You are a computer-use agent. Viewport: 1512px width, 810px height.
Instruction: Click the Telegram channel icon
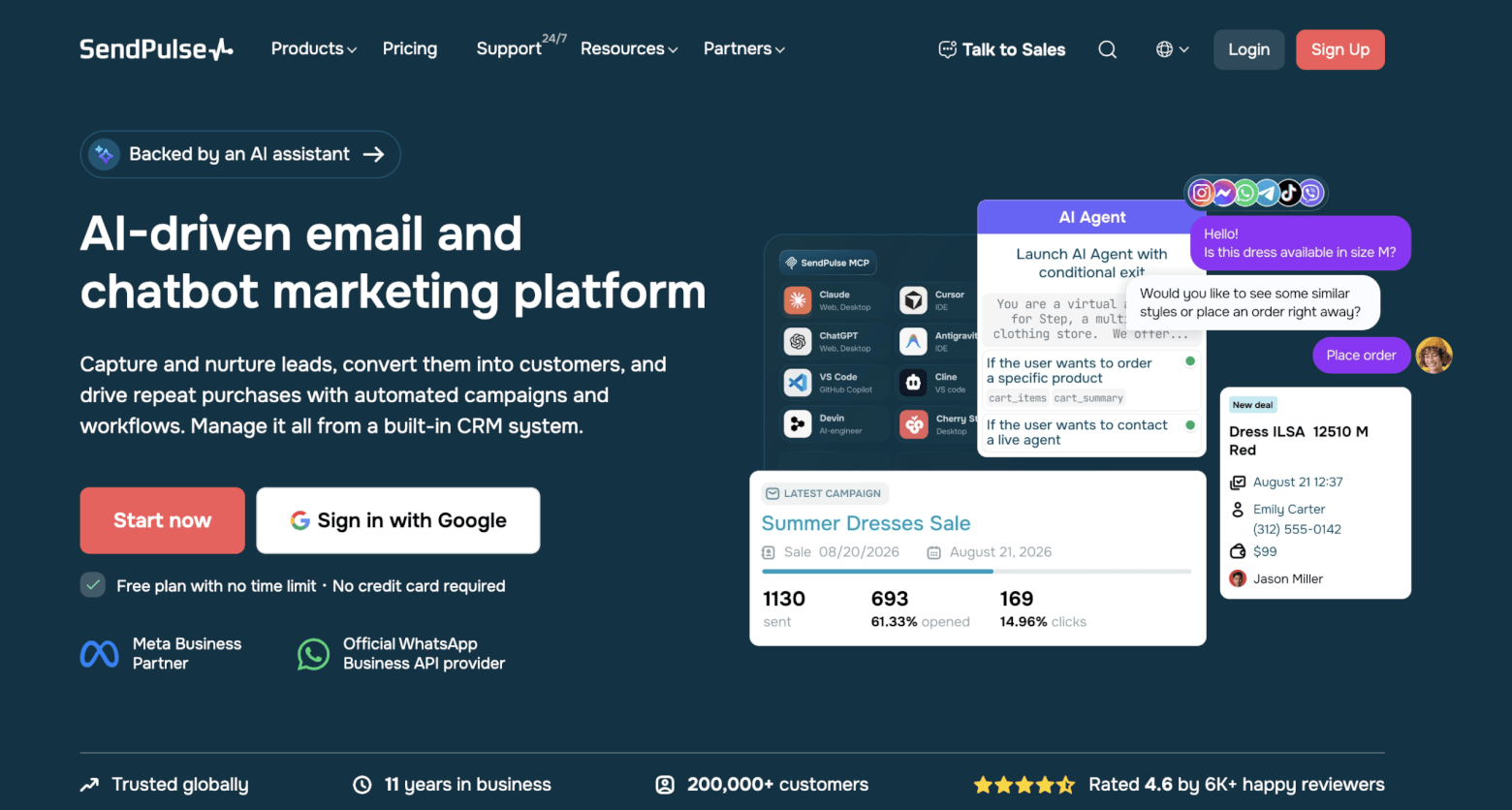1267,193
